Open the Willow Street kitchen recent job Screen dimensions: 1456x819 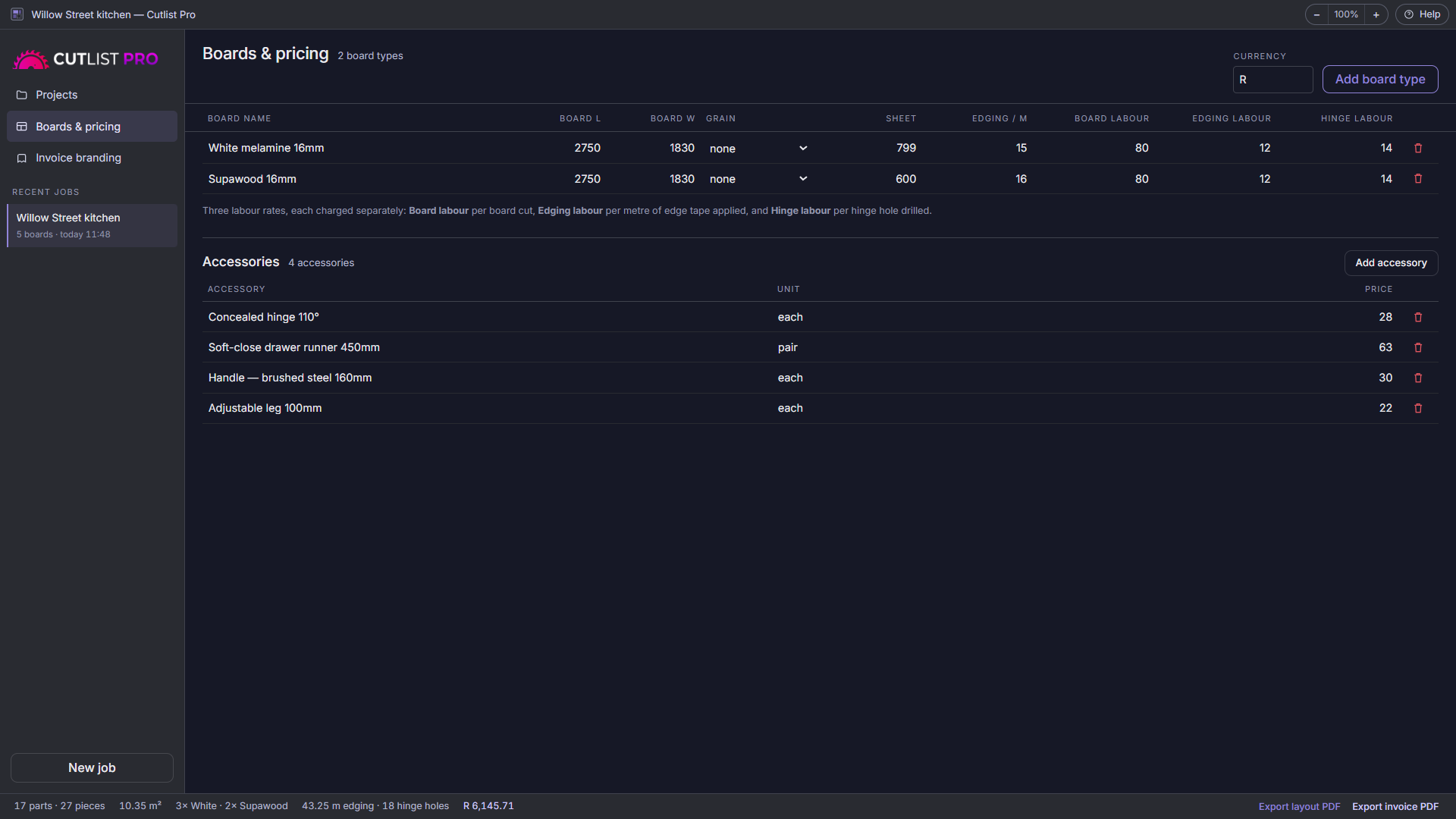92,225
